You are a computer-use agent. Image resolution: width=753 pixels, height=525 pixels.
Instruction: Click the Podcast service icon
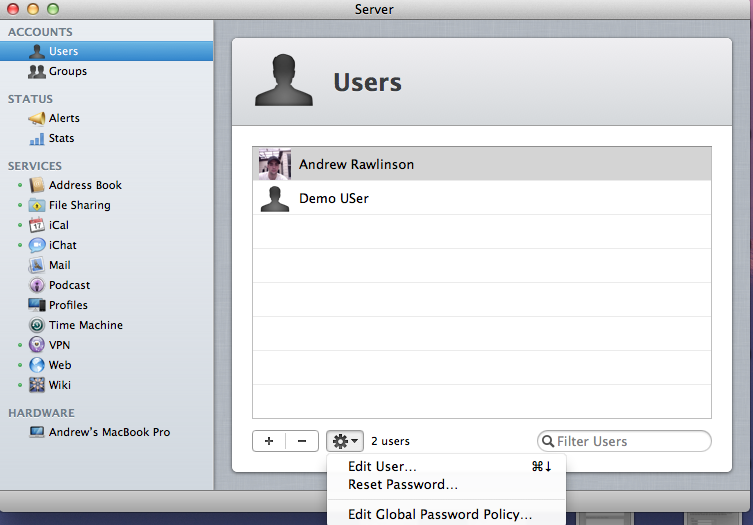pyautogui.click(x=36, y=285)
